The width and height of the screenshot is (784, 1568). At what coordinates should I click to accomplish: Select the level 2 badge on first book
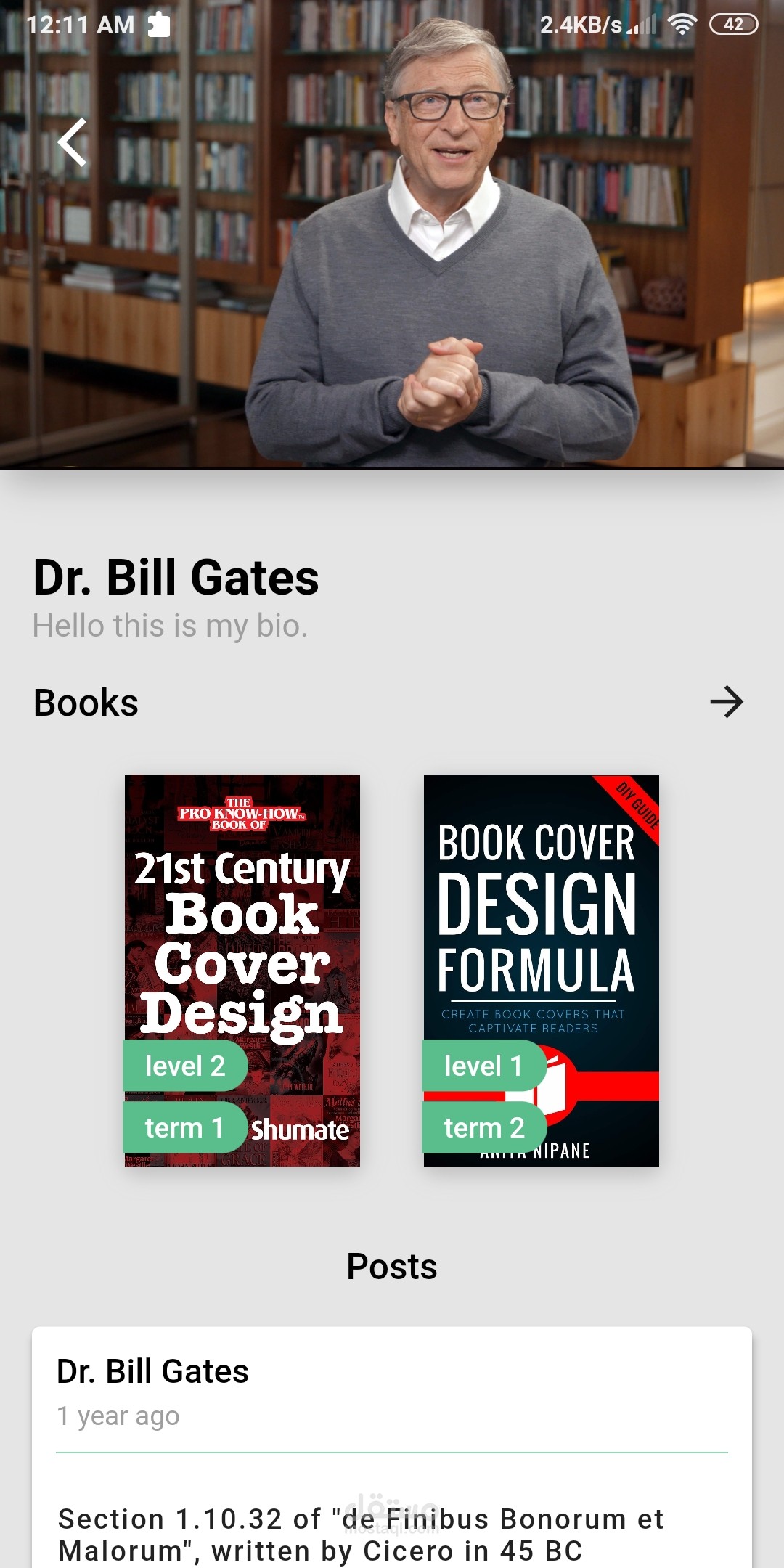(186, 1066)
